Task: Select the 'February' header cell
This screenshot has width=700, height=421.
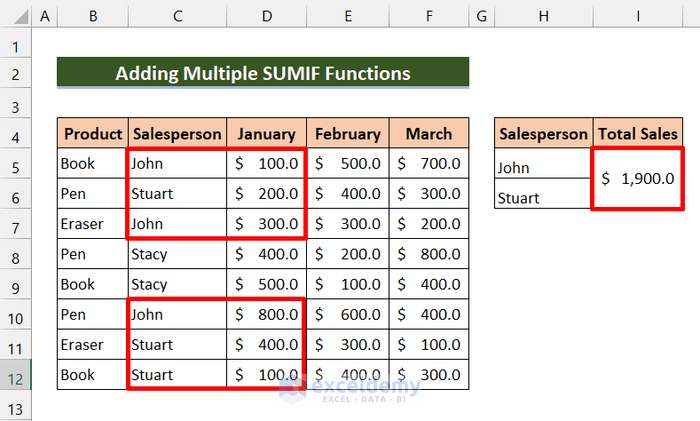Action: (348, 134)
